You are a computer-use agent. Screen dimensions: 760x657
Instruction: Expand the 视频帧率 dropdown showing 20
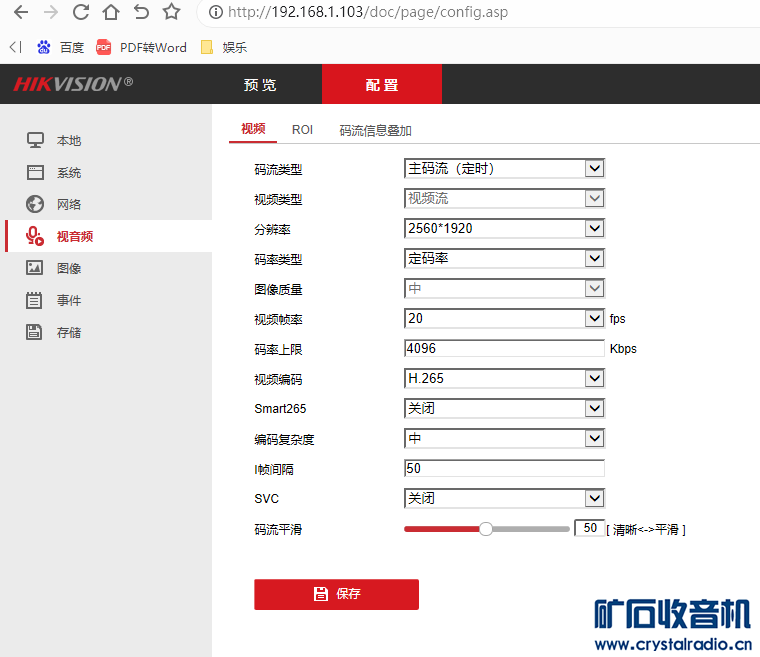pos(504,319)
